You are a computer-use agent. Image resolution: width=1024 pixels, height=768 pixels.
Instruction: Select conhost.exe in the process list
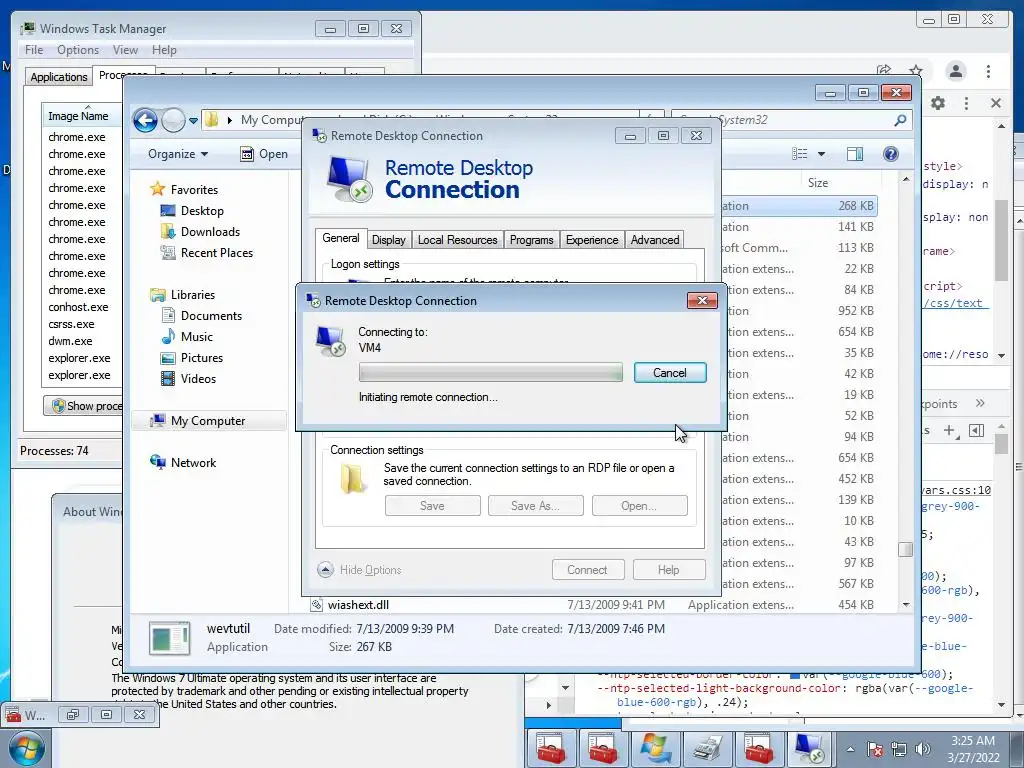[x=78, y=307]
